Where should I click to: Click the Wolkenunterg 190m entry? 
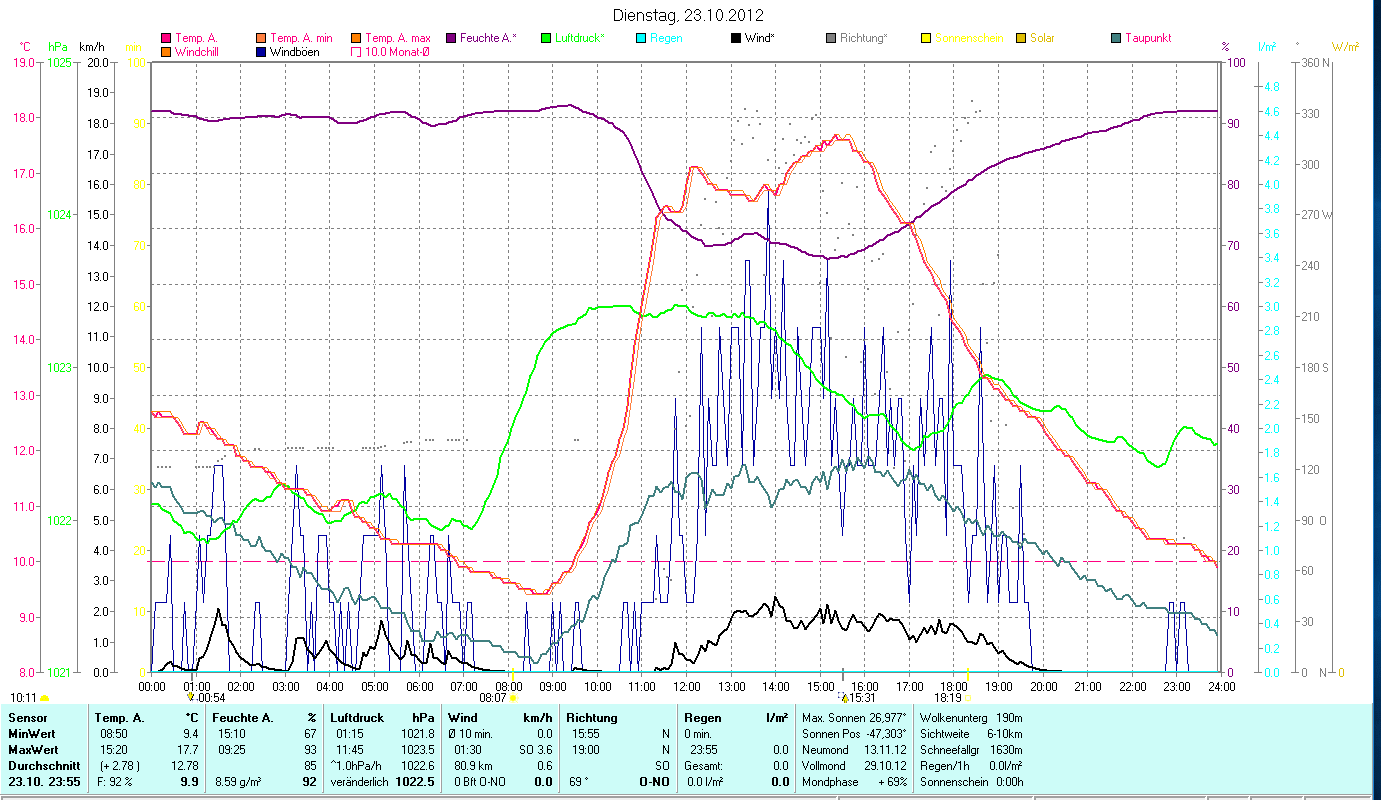[971, 718]
